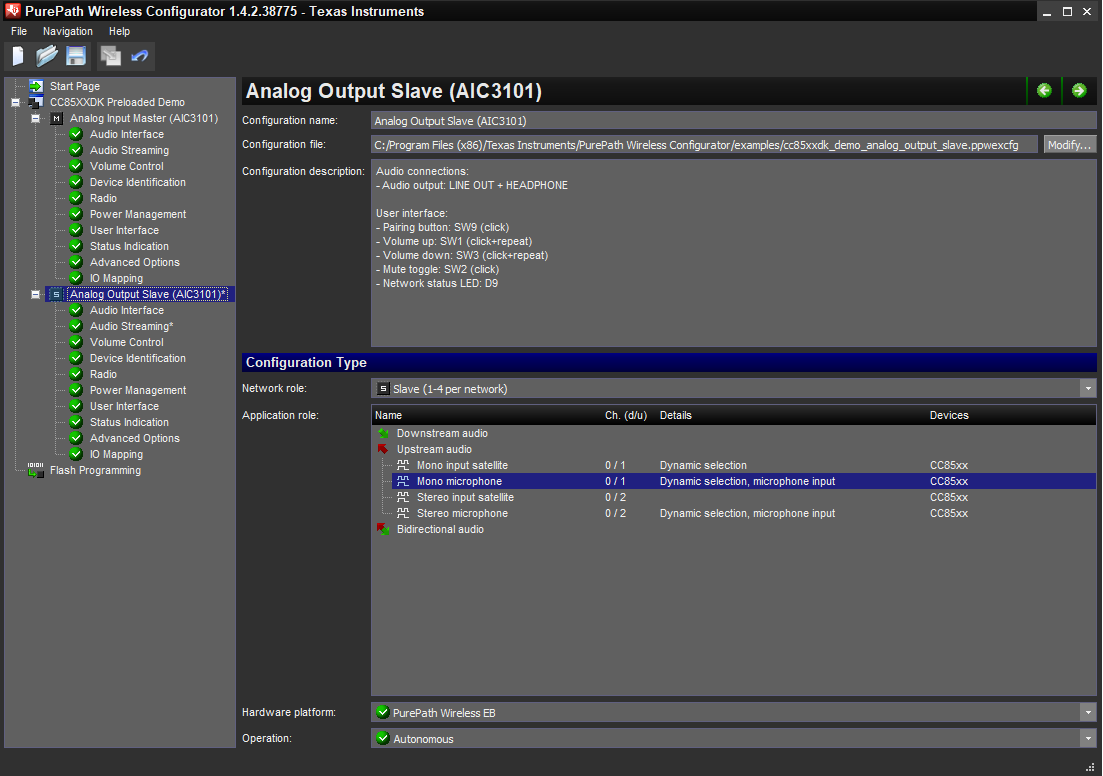Click the Bidirectional audio arrows icon
This screenshot has width=1103, height=776.
click(383, 529)
